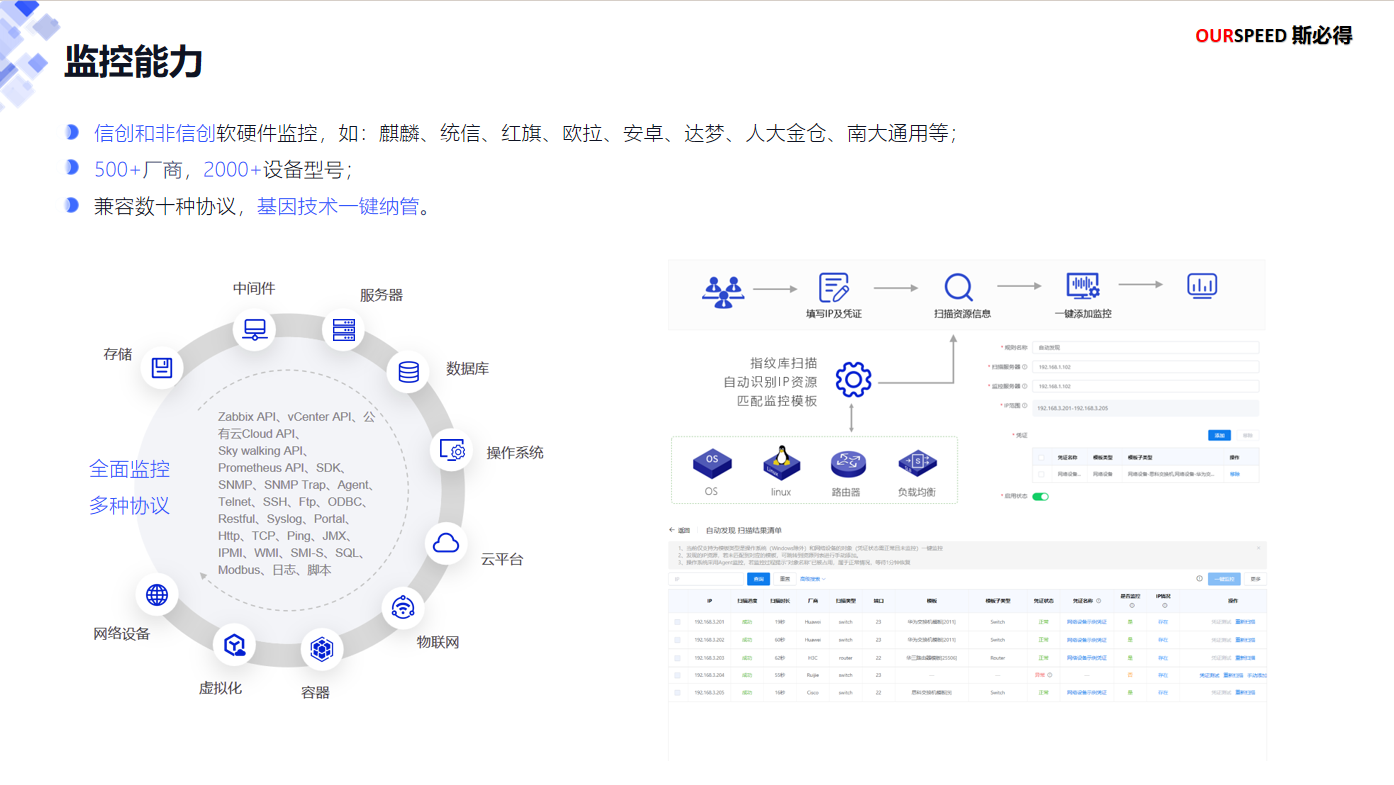1394x785 pixels.
Task: Click the blue fingerprint scan gear icon
Action: click(x=853, y=379)
